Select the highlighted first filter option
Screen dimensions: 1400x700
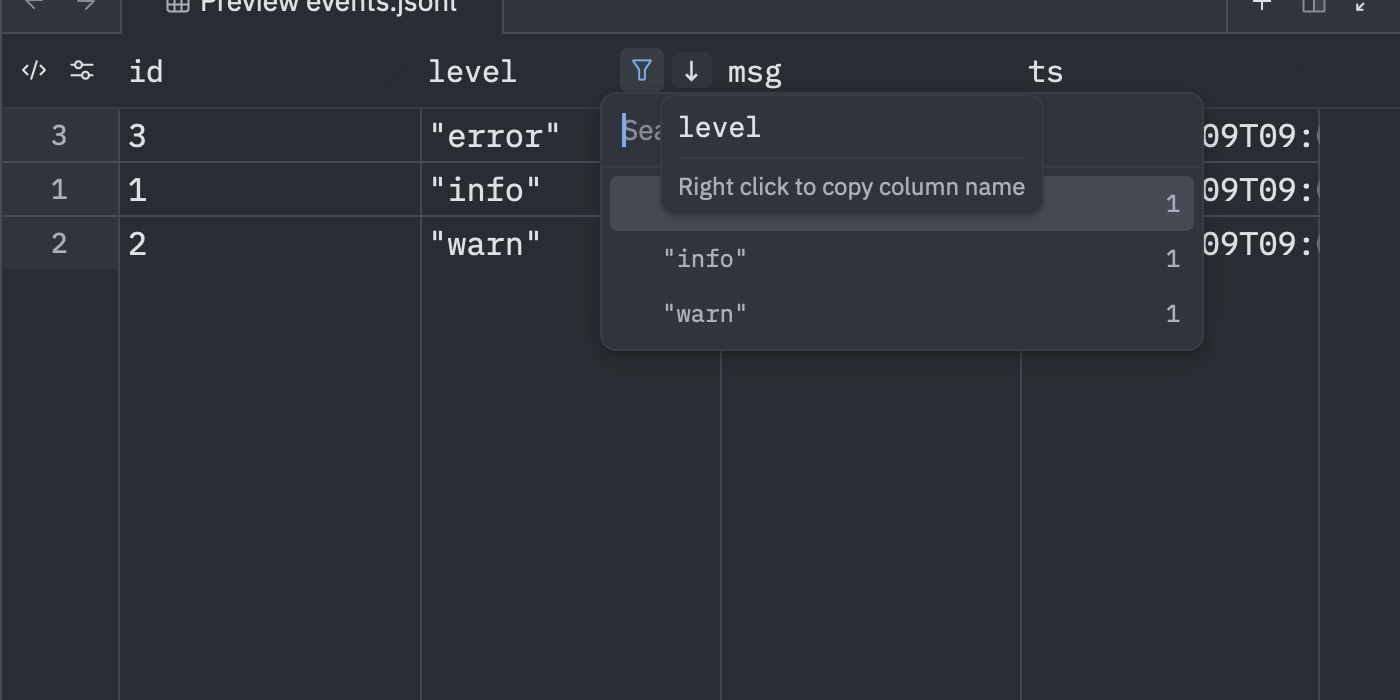pyautogui.click(x=901, y=204)
